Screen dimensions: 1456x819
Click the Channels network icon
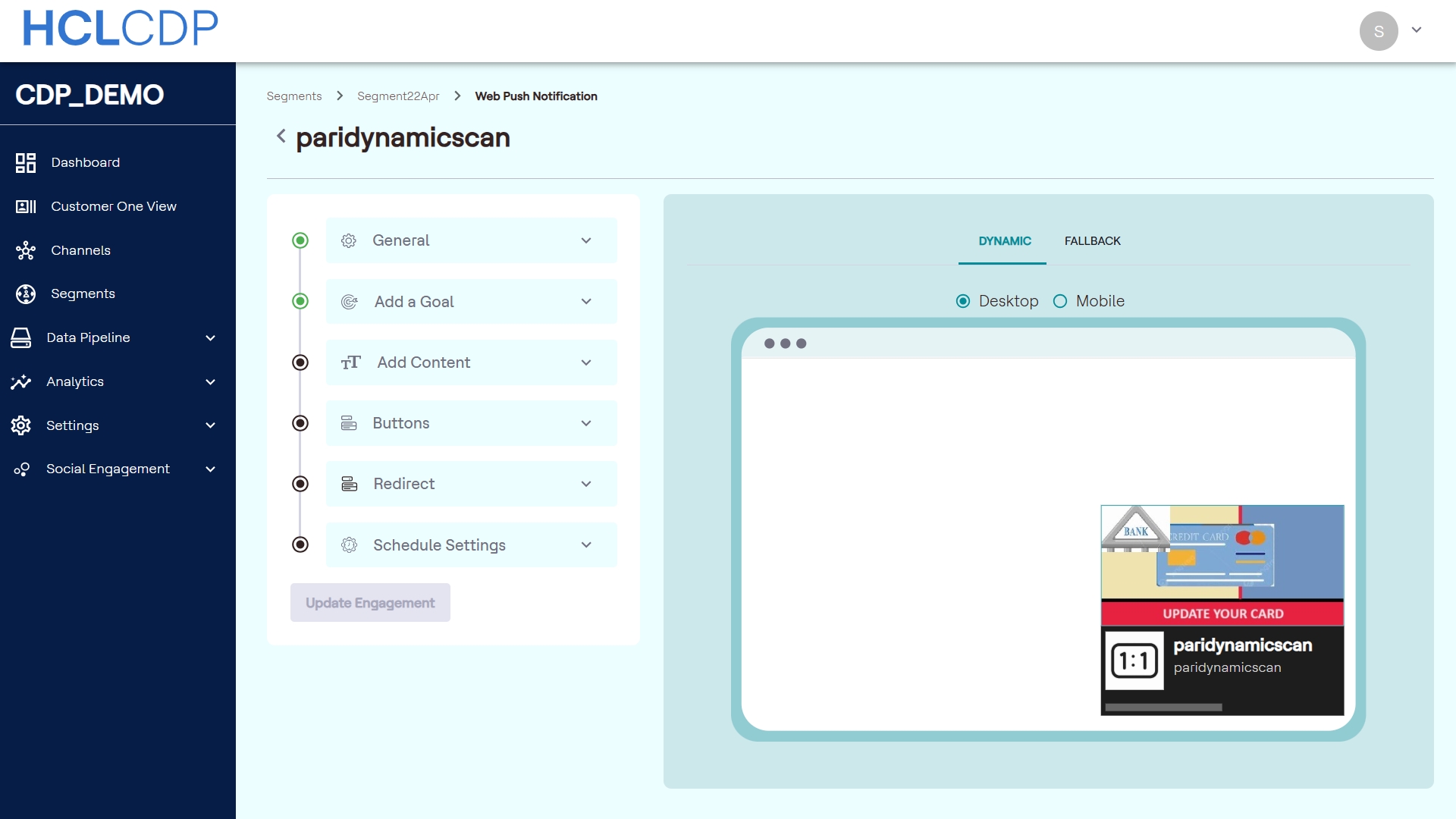point(26,250)
